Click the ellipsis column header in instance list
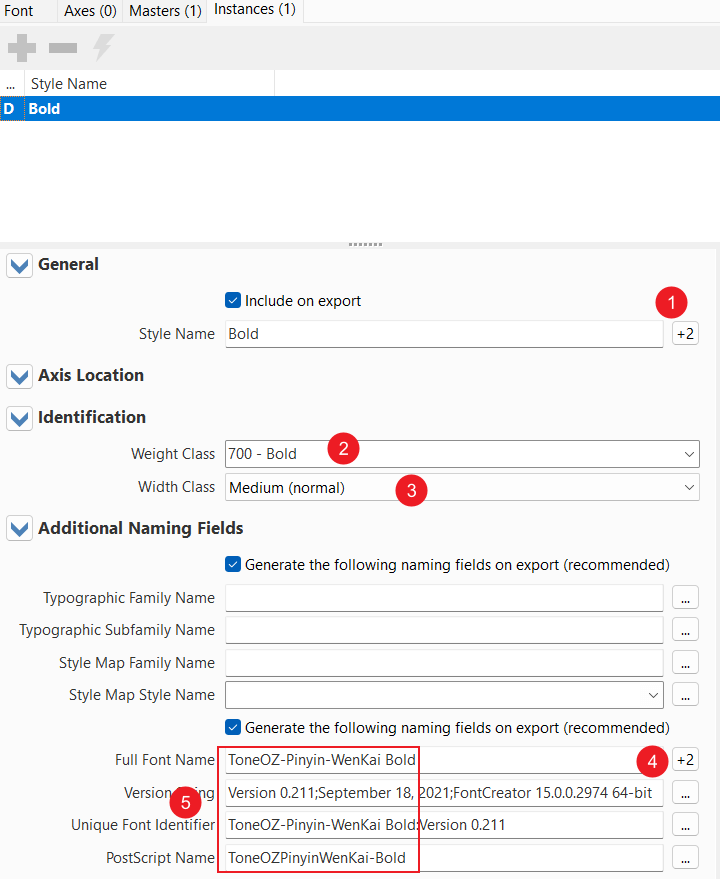This screenshot has height=879, width=720. 11,84
